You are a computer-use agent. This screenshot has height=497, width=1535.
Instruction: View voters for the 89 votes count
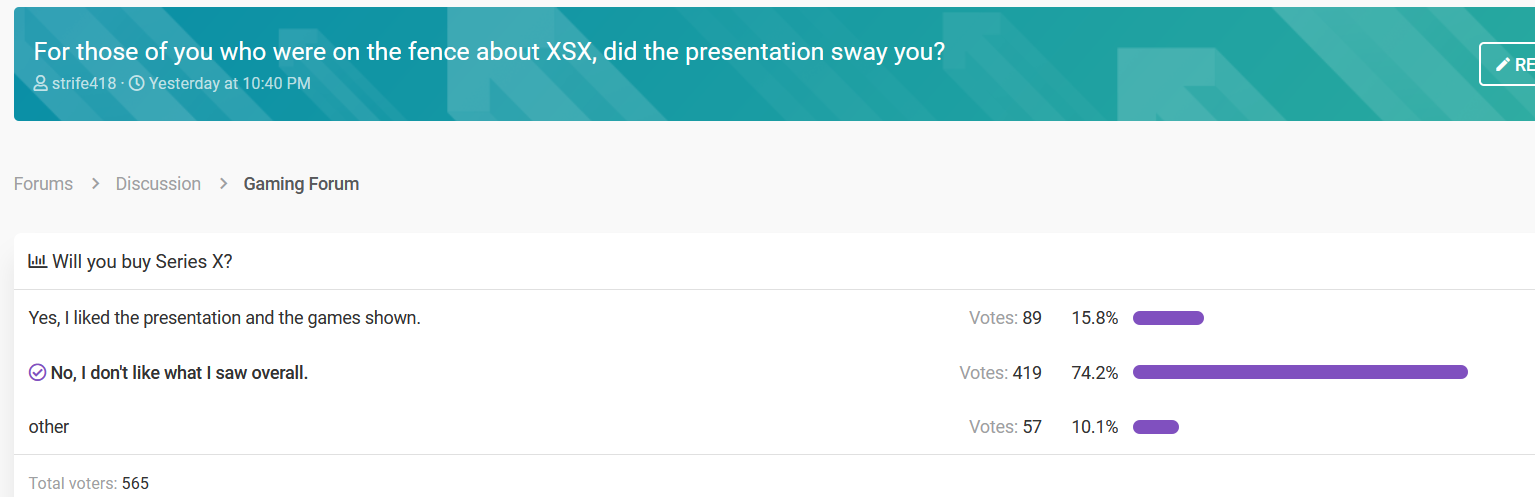(1005, 318)
